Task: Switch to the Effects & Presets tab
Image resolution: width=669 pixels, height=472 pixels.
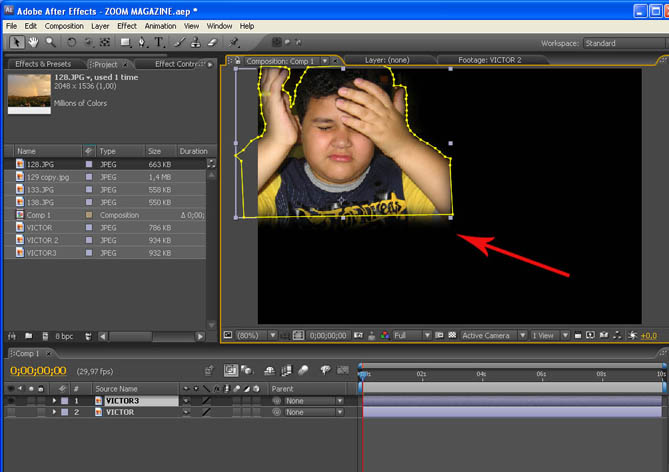Action: (x=41, y=63)
